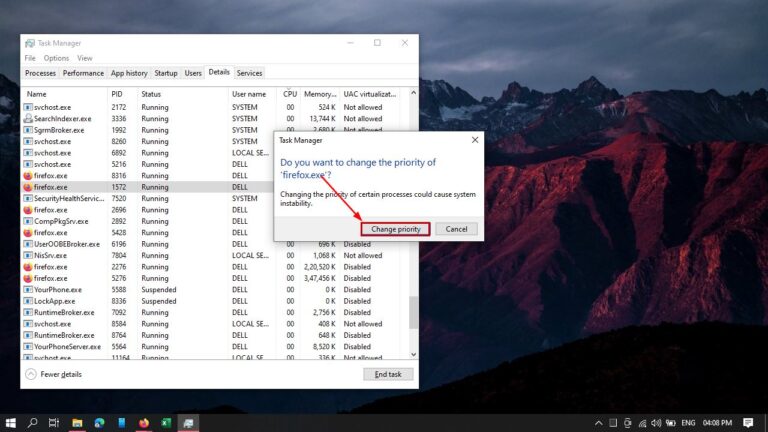Click the Firefox icon in the PID 5428 row
This screenshot has height=432, width=768.
coord(28,233)
